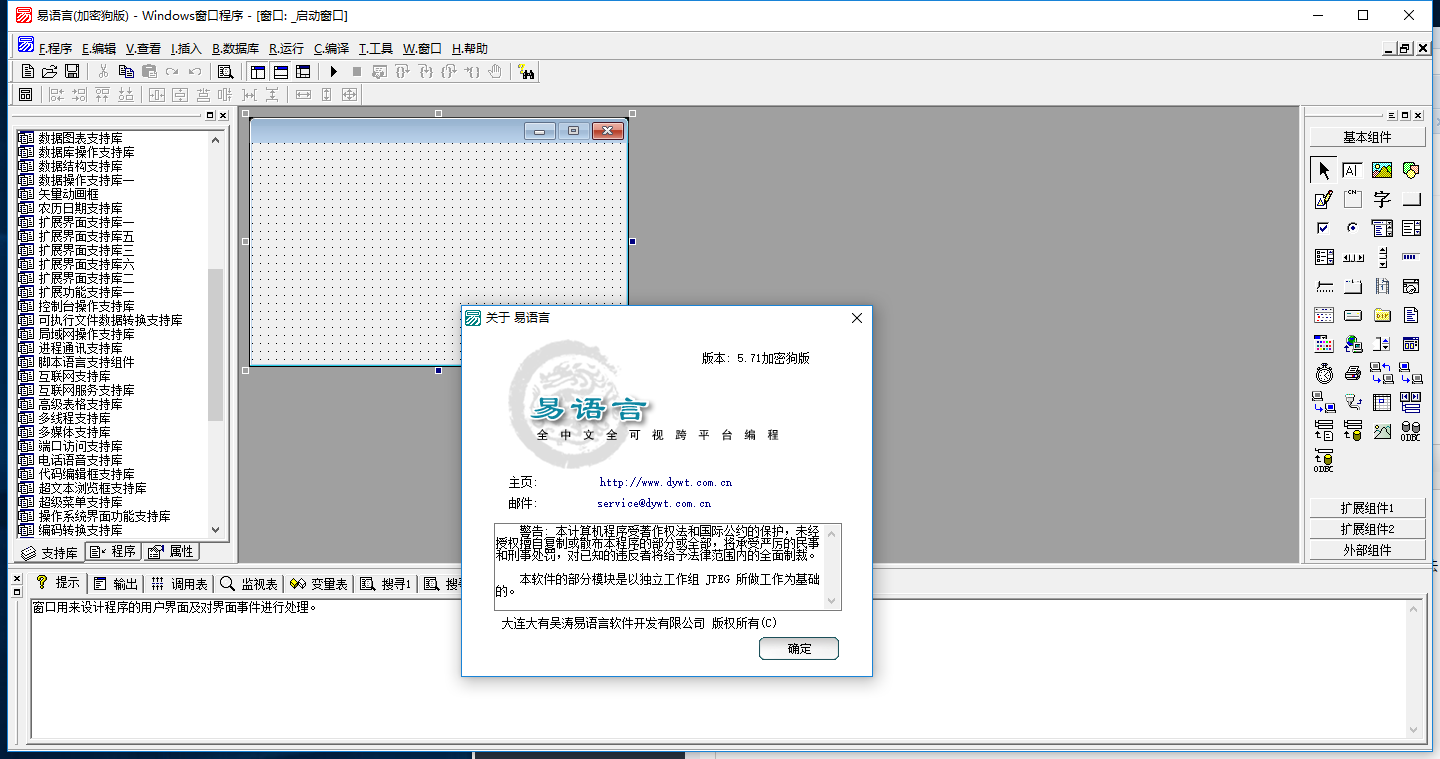Open the C.编译 menu
The image size is (1440, 759).
331,48
